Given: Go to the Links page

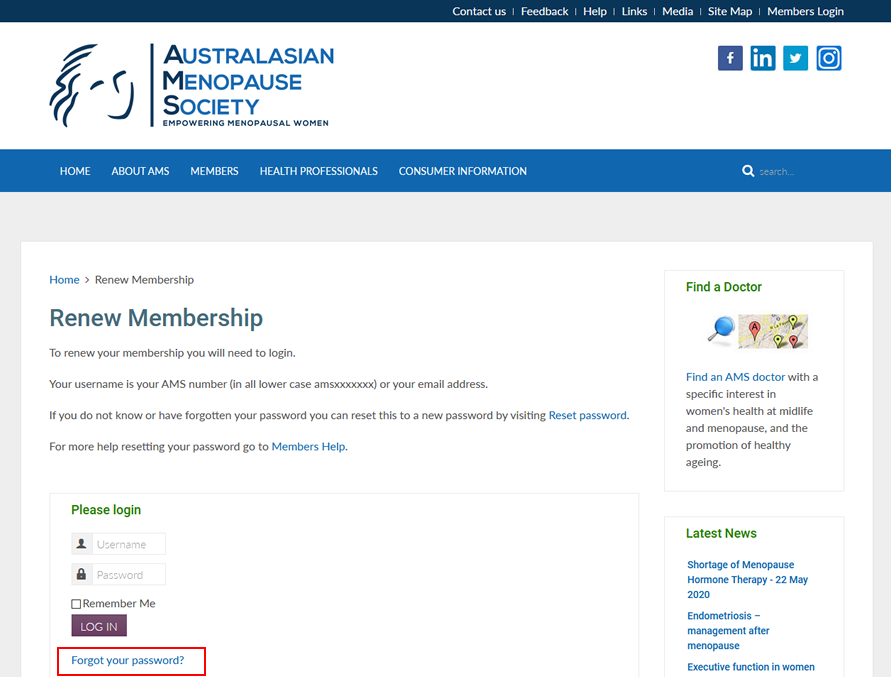Looking at the screenshot, I should pos(634,11).
